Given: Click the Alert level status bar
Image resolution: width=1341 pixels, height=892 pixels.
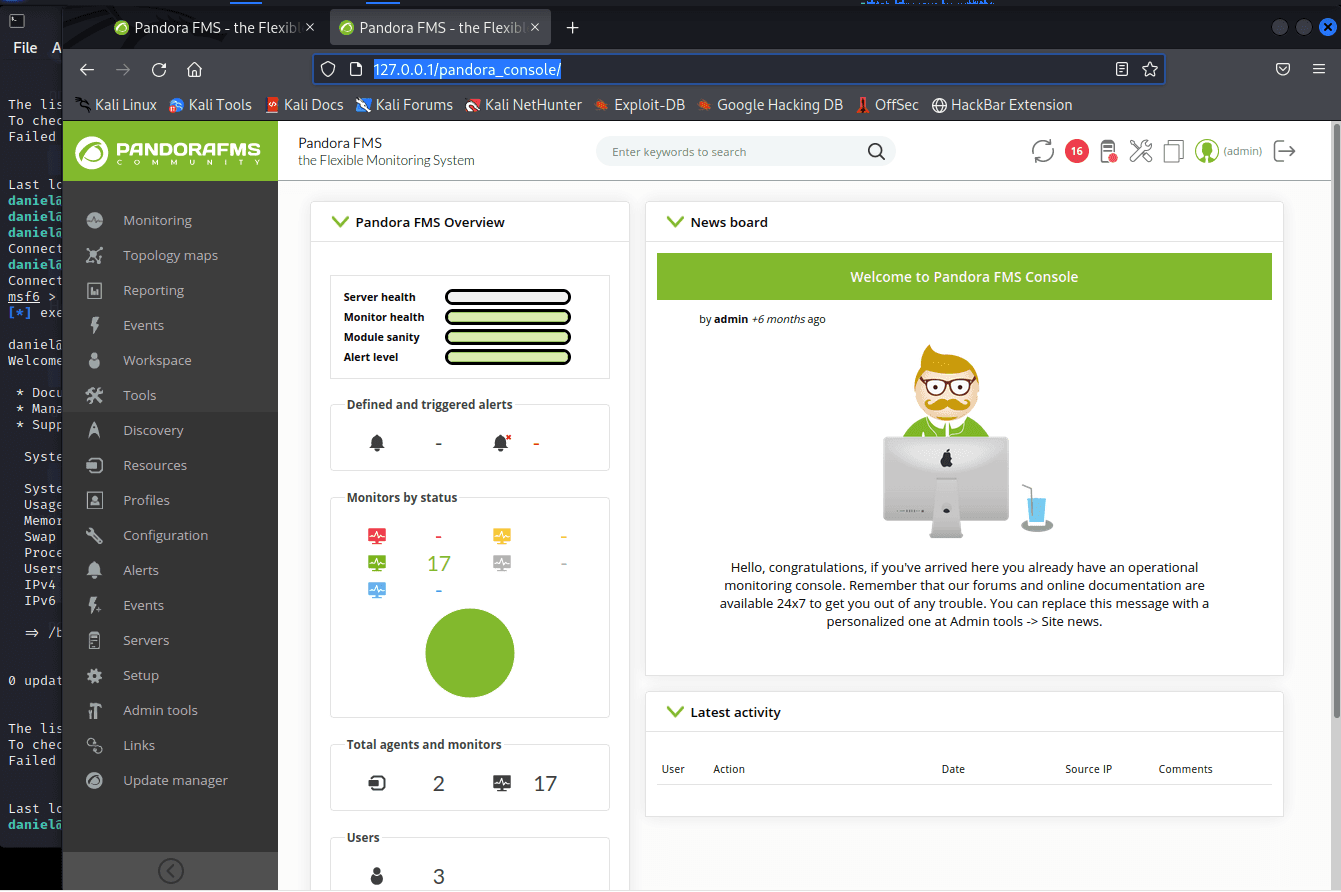Looking at the screenshot, I should coord(508,357).
